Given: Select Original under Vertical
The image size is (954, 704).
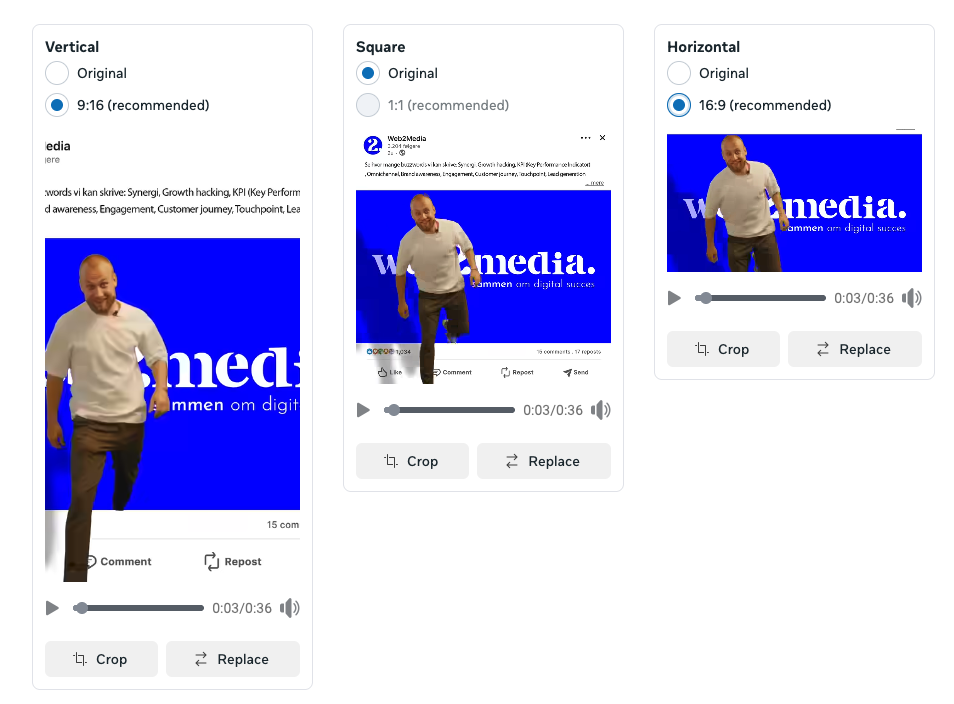Looking at the screenshot, I should point(57,73).
